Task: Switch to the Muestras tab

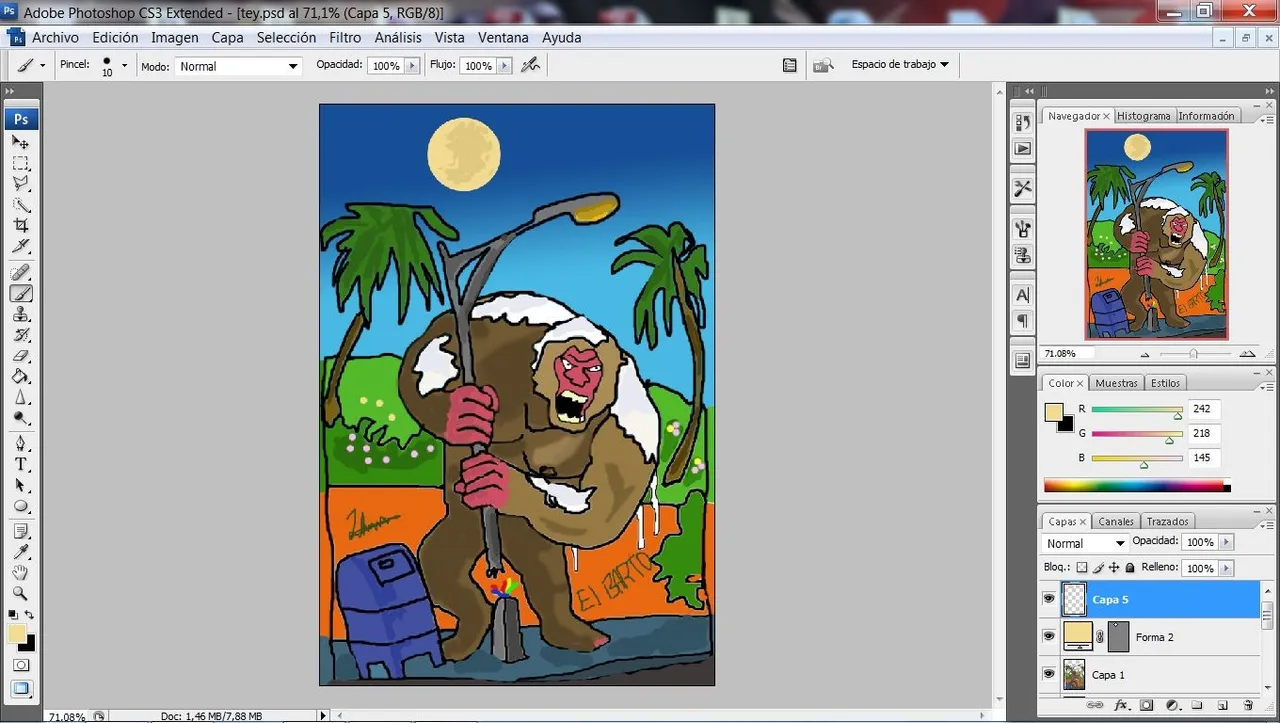Action: [x=1116, y=383]
